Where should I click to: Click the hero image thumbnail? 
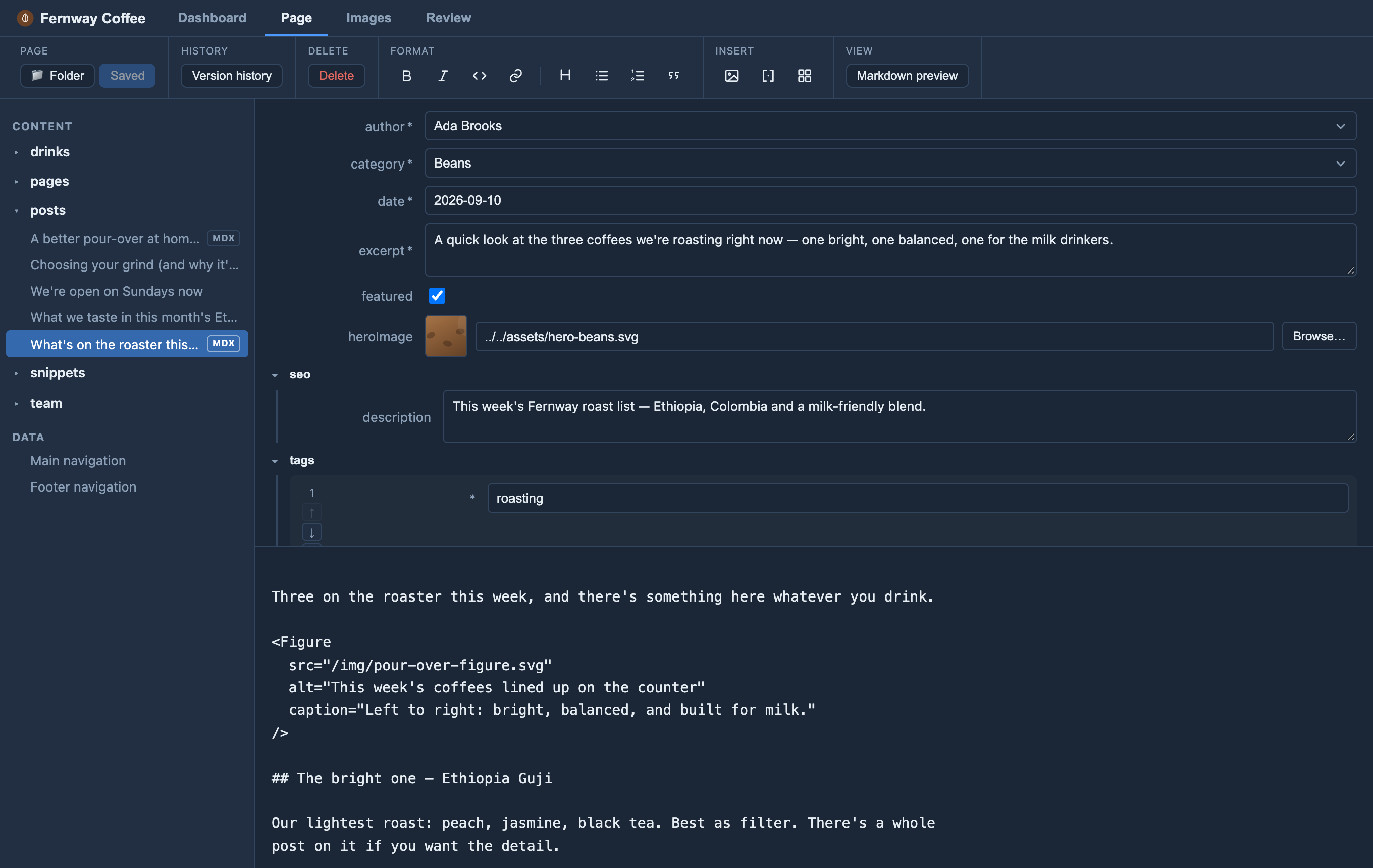click(446, 336)
